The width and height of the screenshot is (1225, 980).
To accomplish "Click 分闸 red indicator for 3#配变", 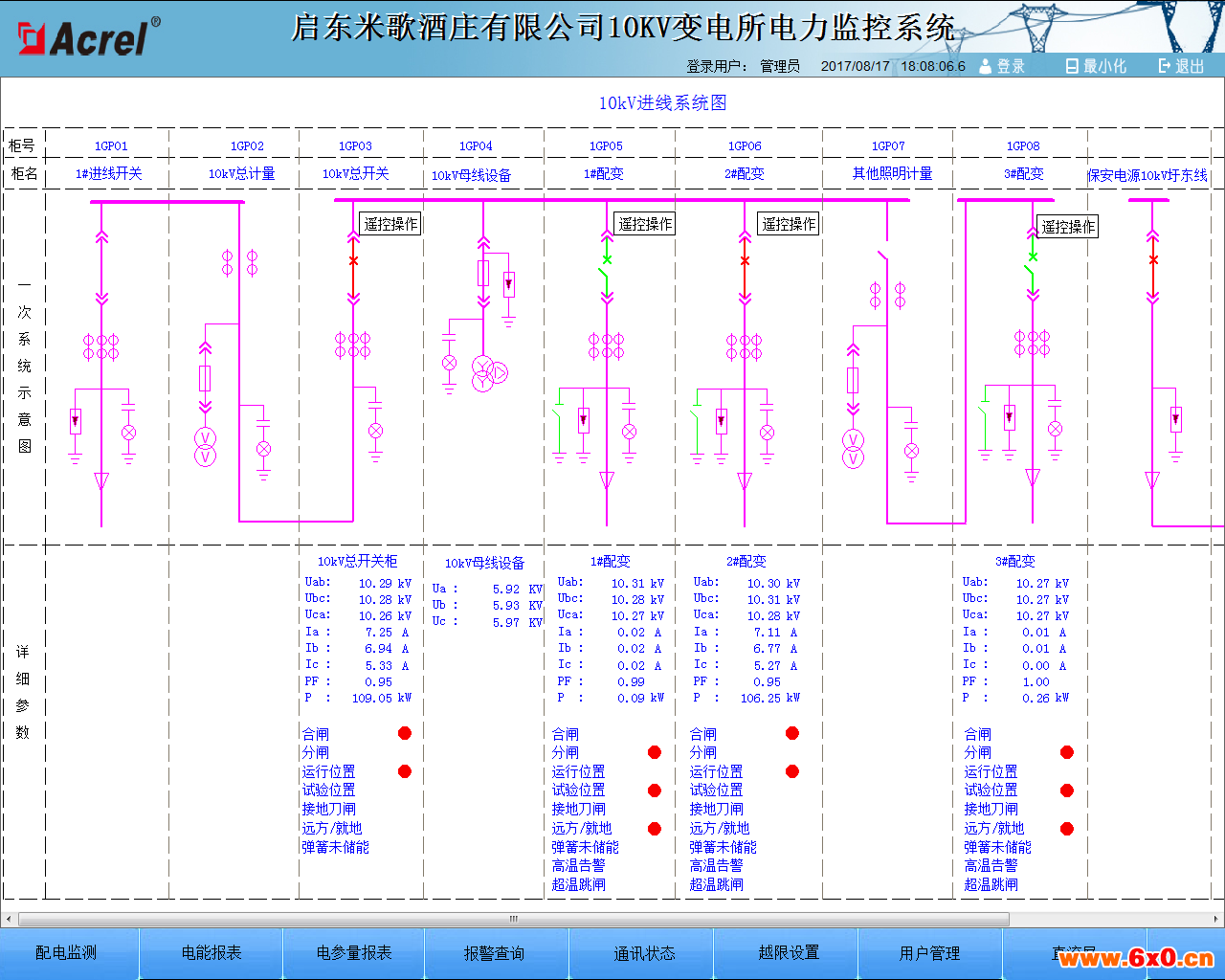I will point(1067,752).
